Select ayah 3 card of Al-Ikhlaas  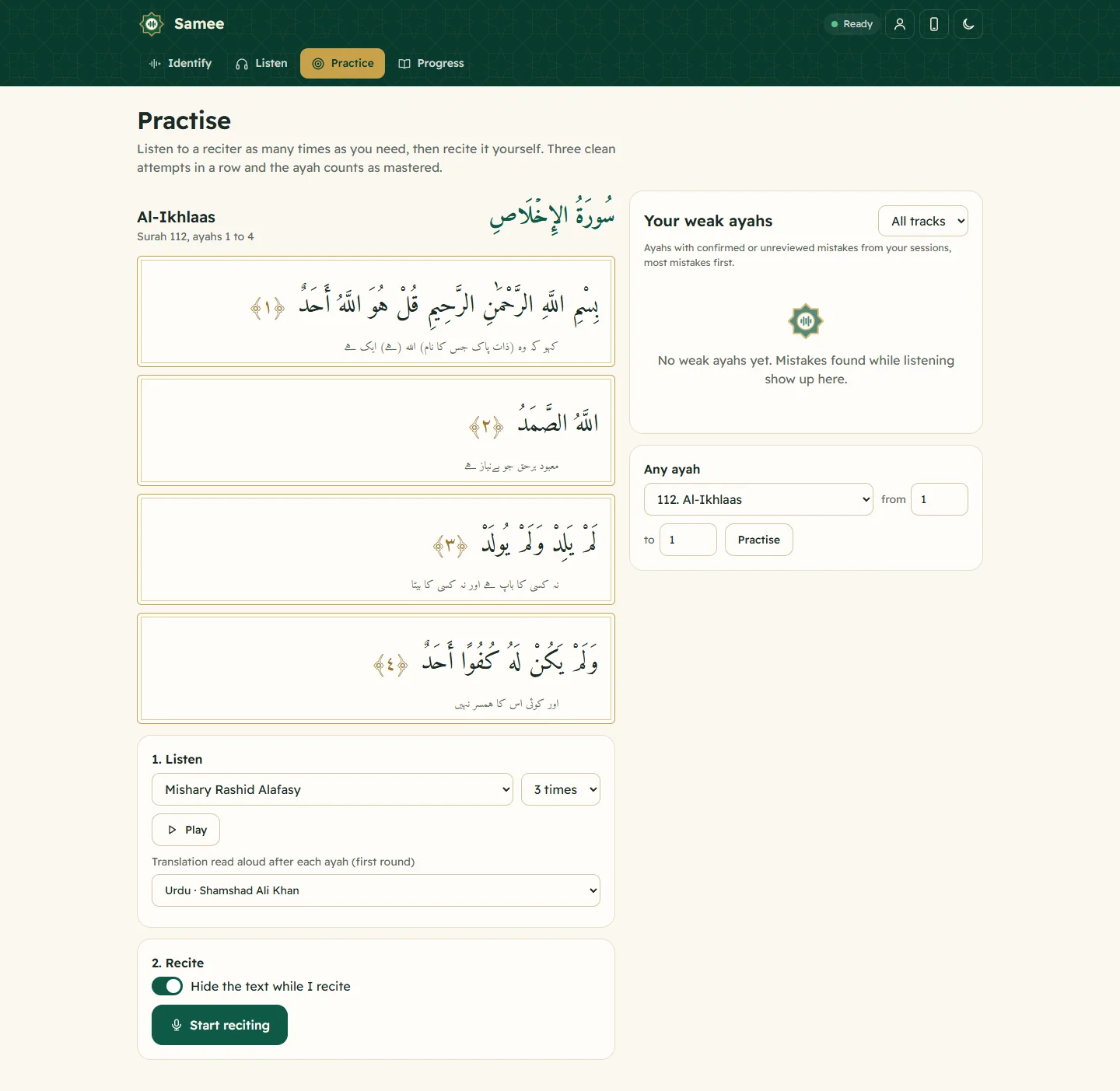point(376,549)
